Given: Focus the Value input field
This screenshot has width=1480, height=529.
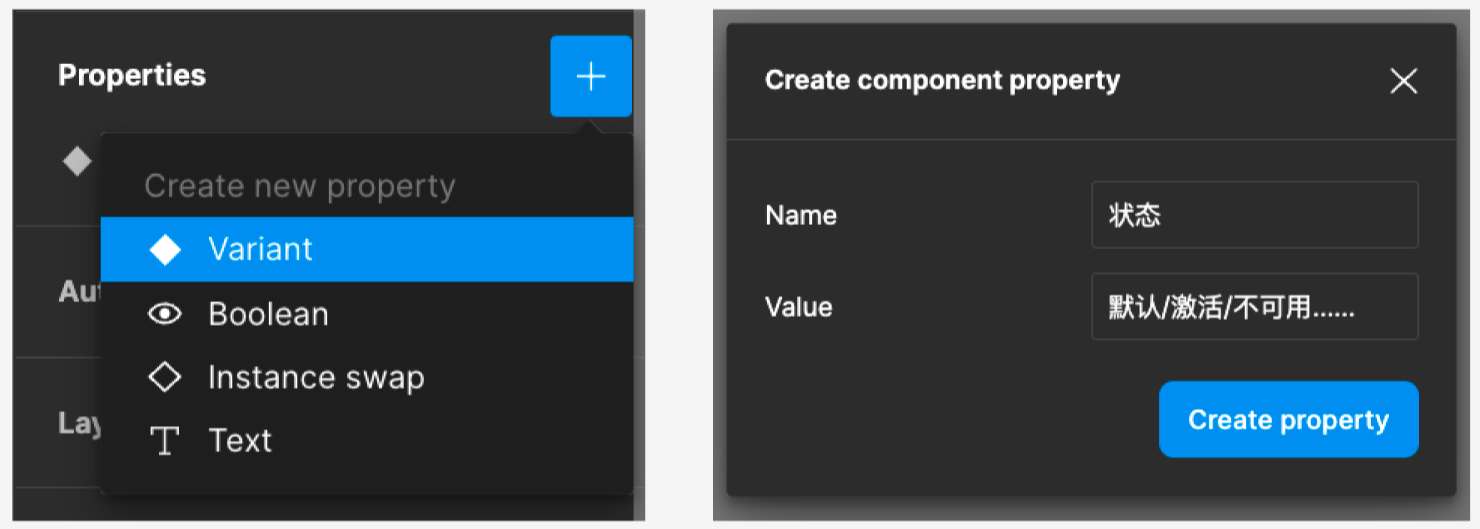Looking at the screenshot, I should [1254, 307].
